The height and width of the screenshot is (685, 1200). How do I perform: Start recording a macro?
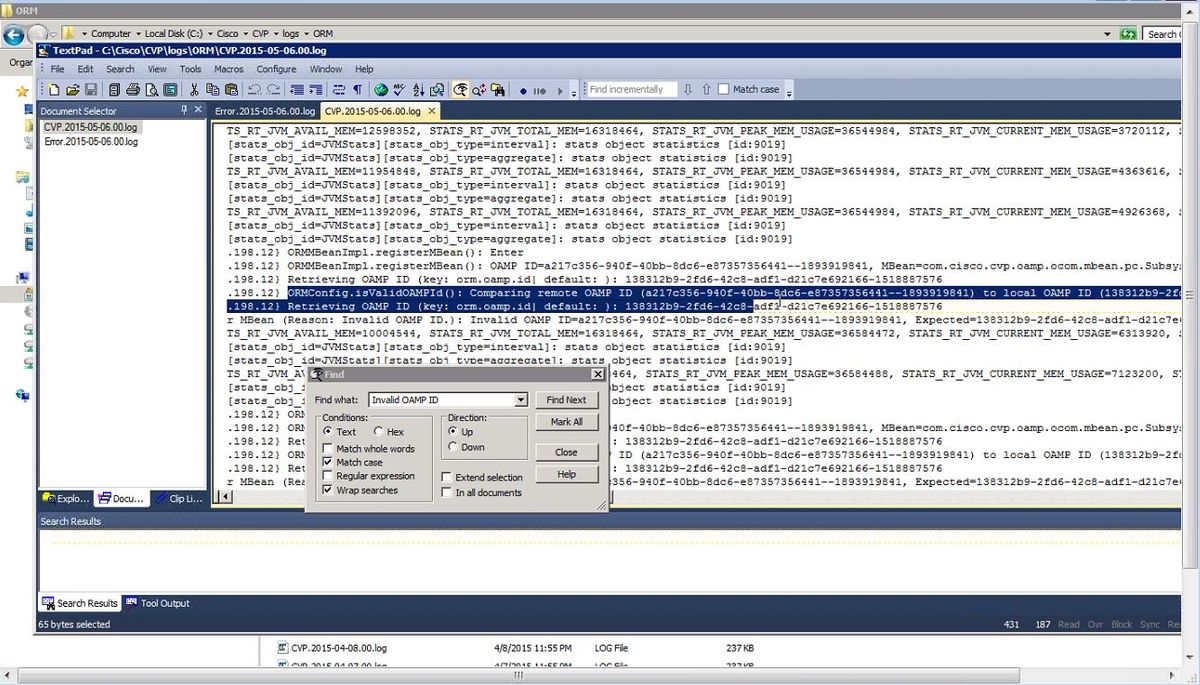click(523, 90)
